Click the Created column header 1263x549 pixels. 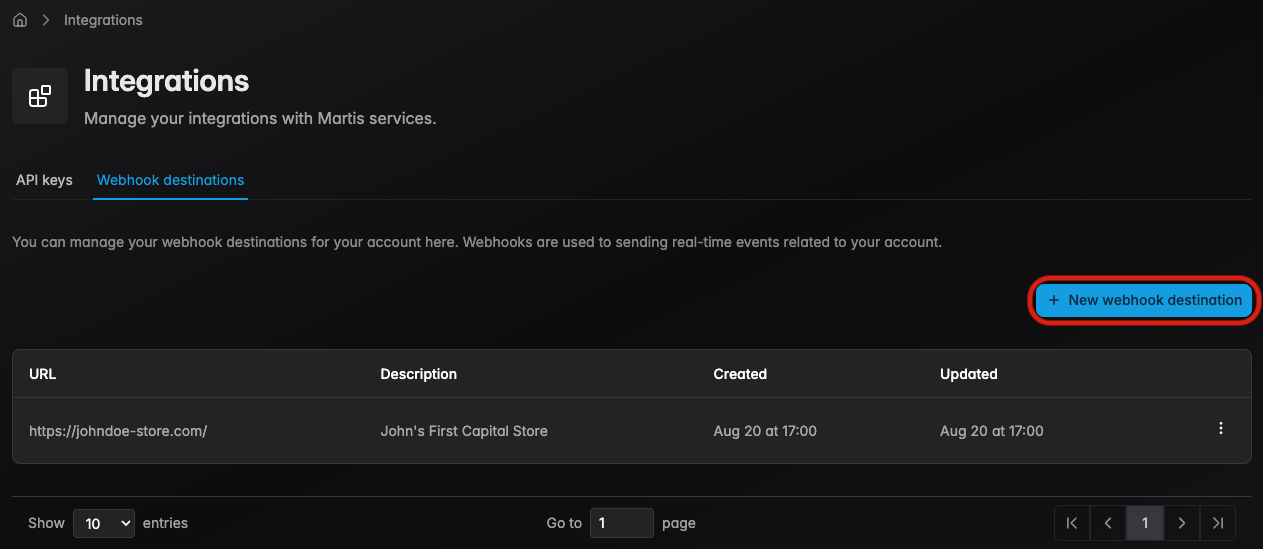[x=740, y=374]
